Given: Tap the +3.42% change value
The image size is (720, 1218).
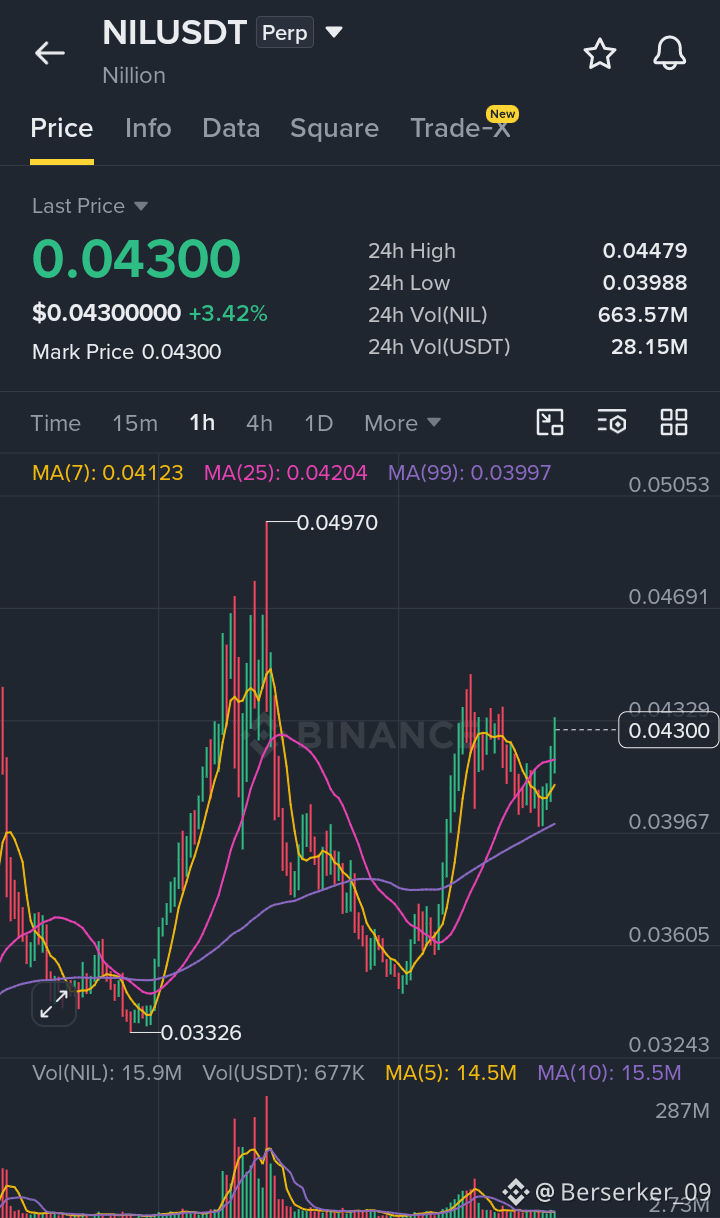Looking at the screenshot, I should click(x=228, y=314).
